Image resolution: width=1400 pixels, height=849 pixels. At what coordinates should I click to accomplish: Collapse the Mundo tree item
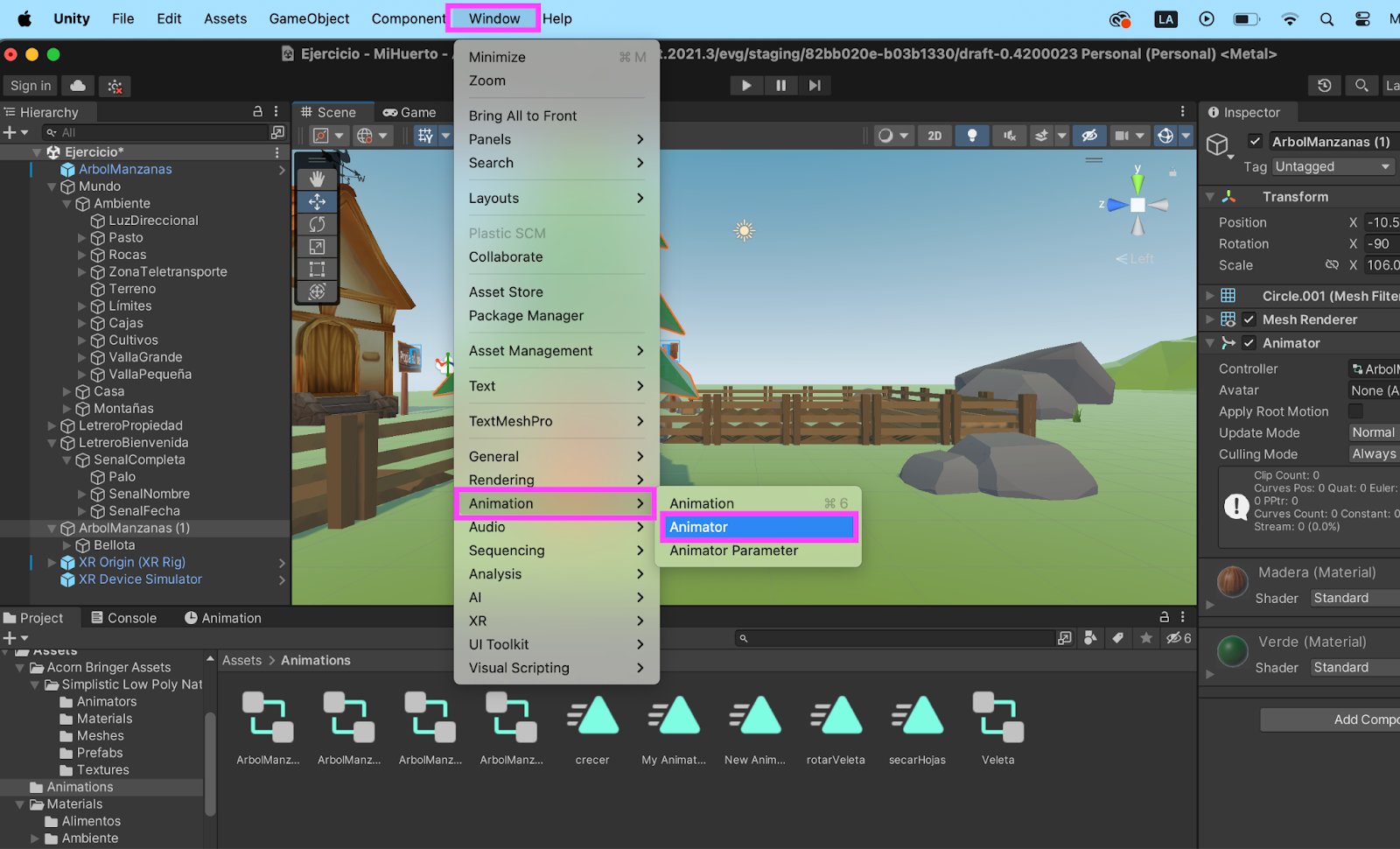tap(52, 186)
